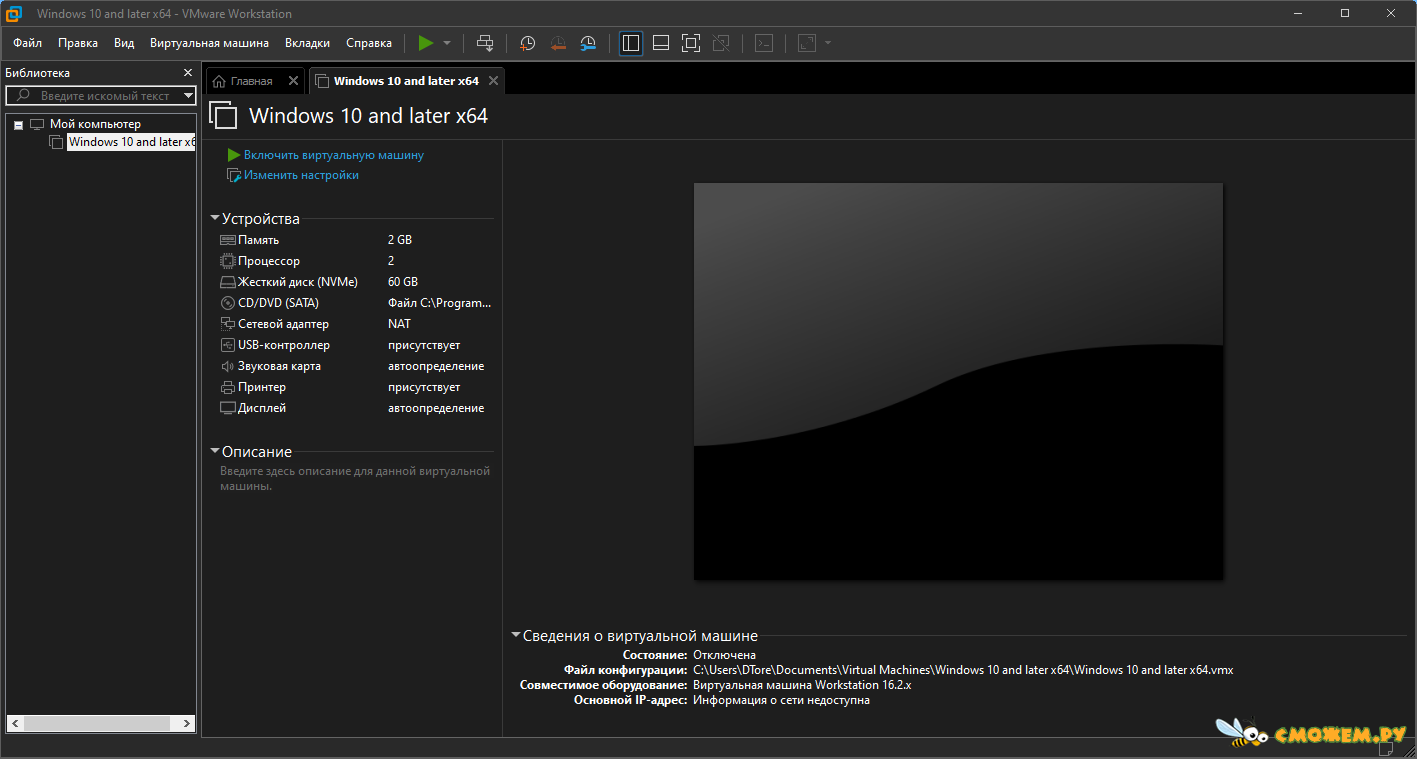Image resolution: width=1417 pixels, height=759 pixels.
Task: Switch to the Главная tab
Action: pos(251,81)
